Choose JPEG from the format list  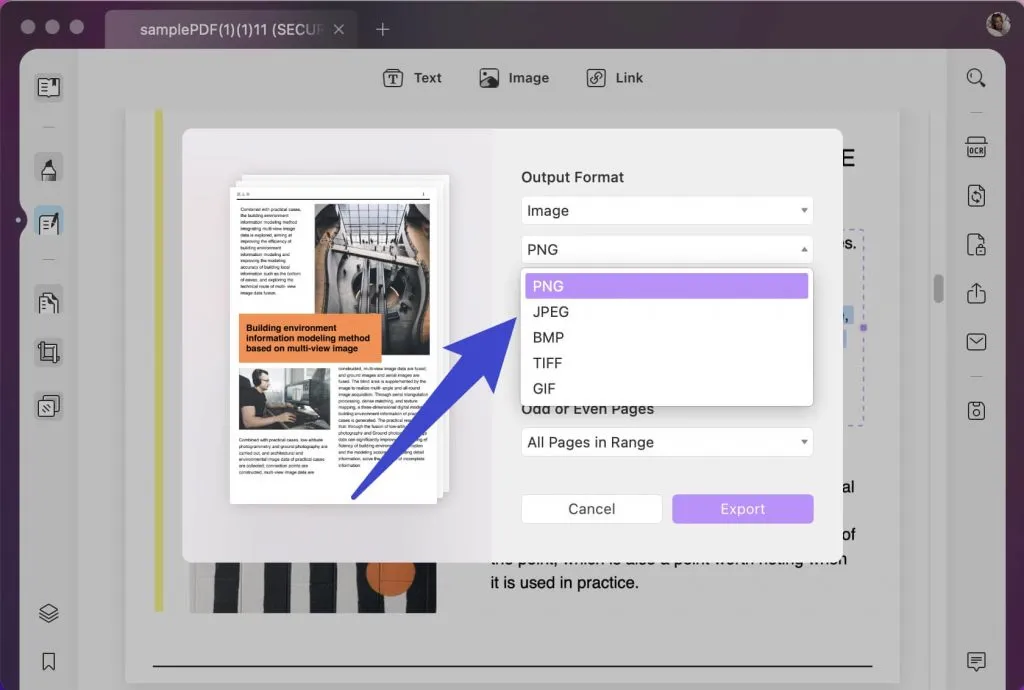(x=667, y=312)
